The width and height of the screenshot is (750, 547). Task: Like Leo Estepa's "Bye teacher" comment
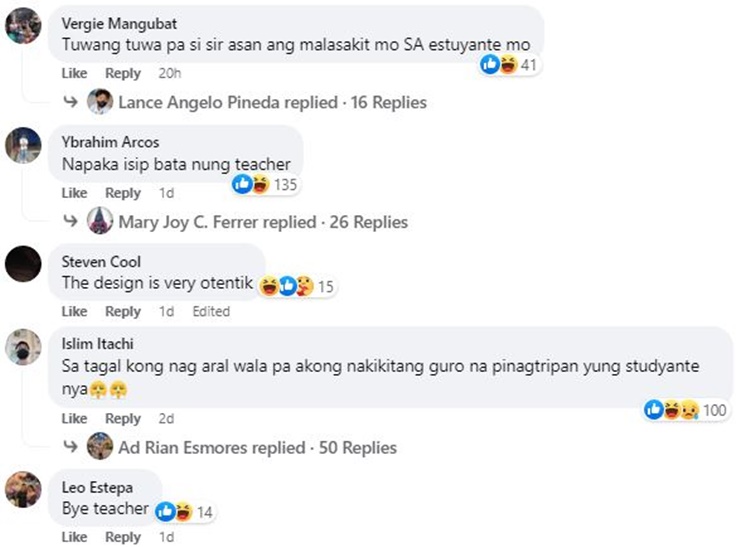pos(74,537)
